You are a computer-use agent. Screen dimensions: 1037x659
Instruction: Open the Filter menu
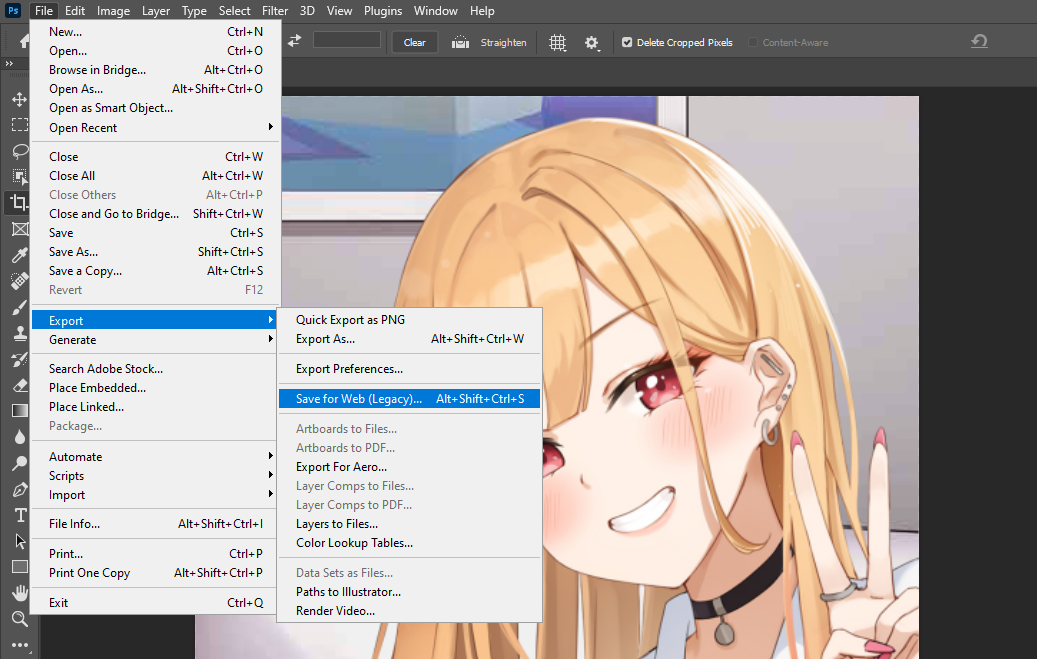coord(274,11)
